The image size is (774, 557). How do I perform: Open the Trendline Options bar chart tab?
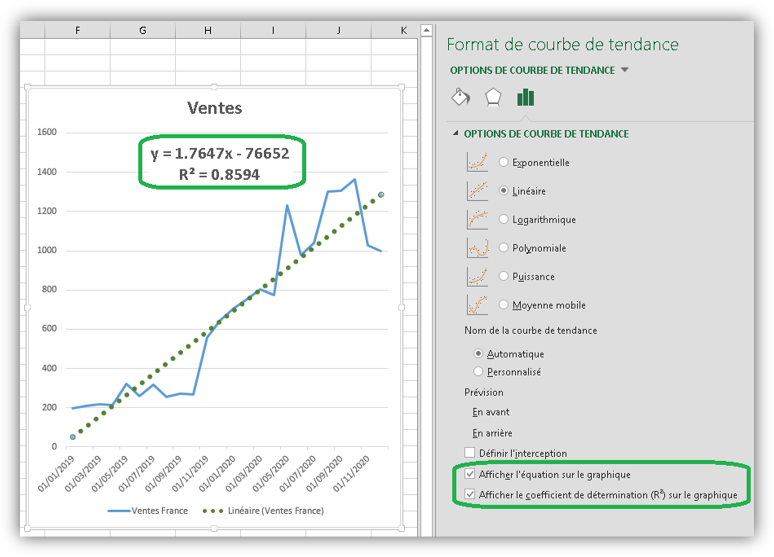[x=525, y=97]
